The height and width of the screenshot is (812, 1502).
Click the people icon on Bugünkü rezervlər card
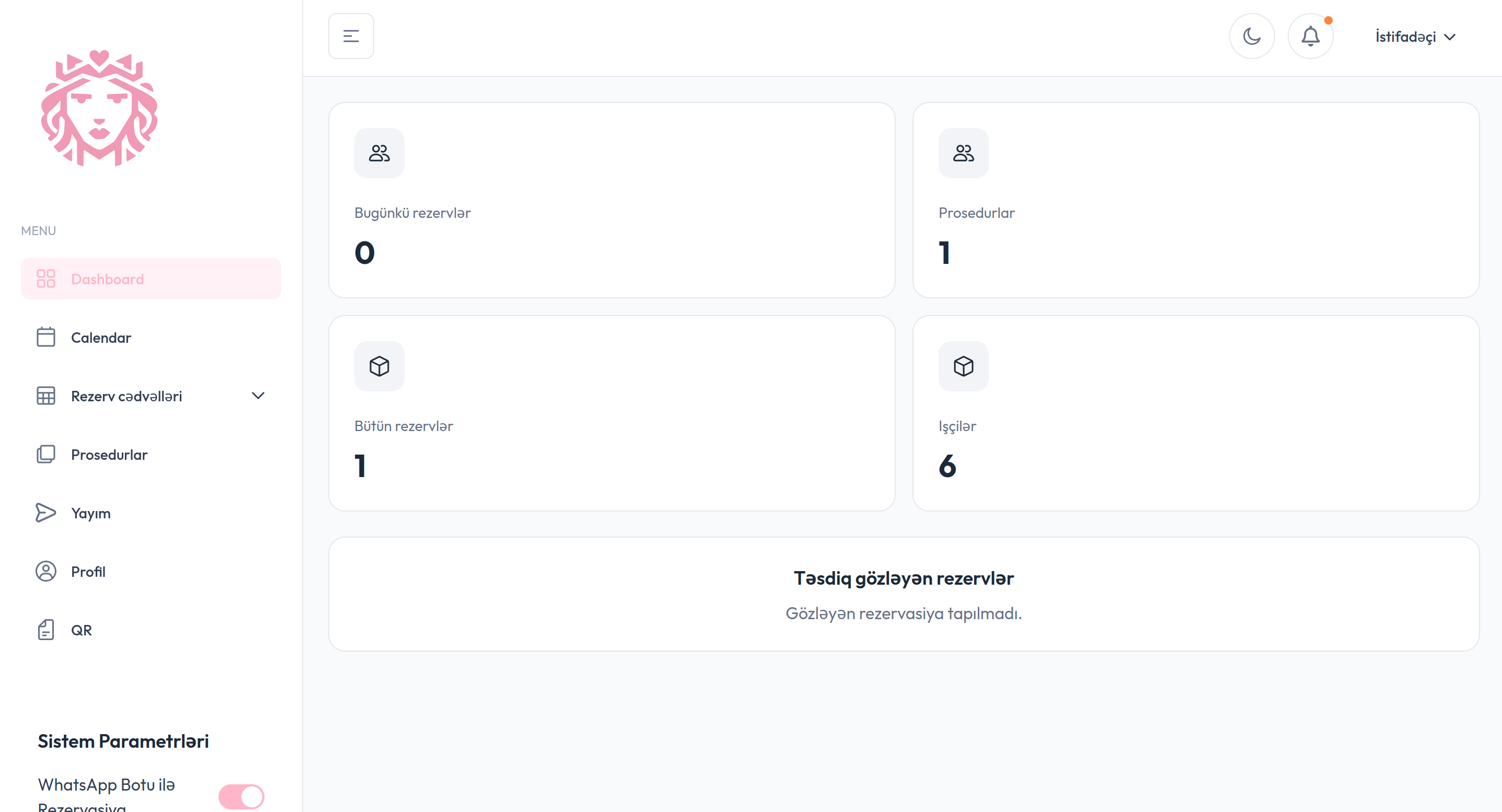(379, 153)
